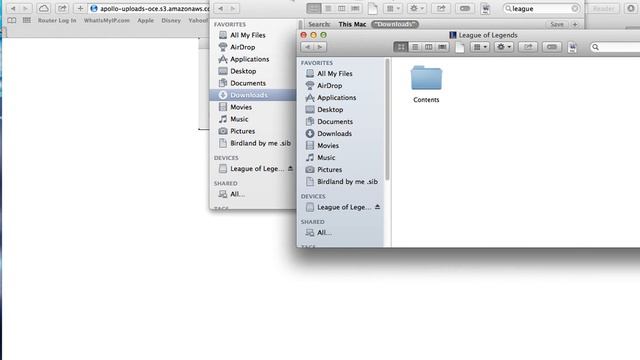Click Edit Tags button in the league search window
The width and height of the screenshot is (640, 360).
[x=464, y=8]
